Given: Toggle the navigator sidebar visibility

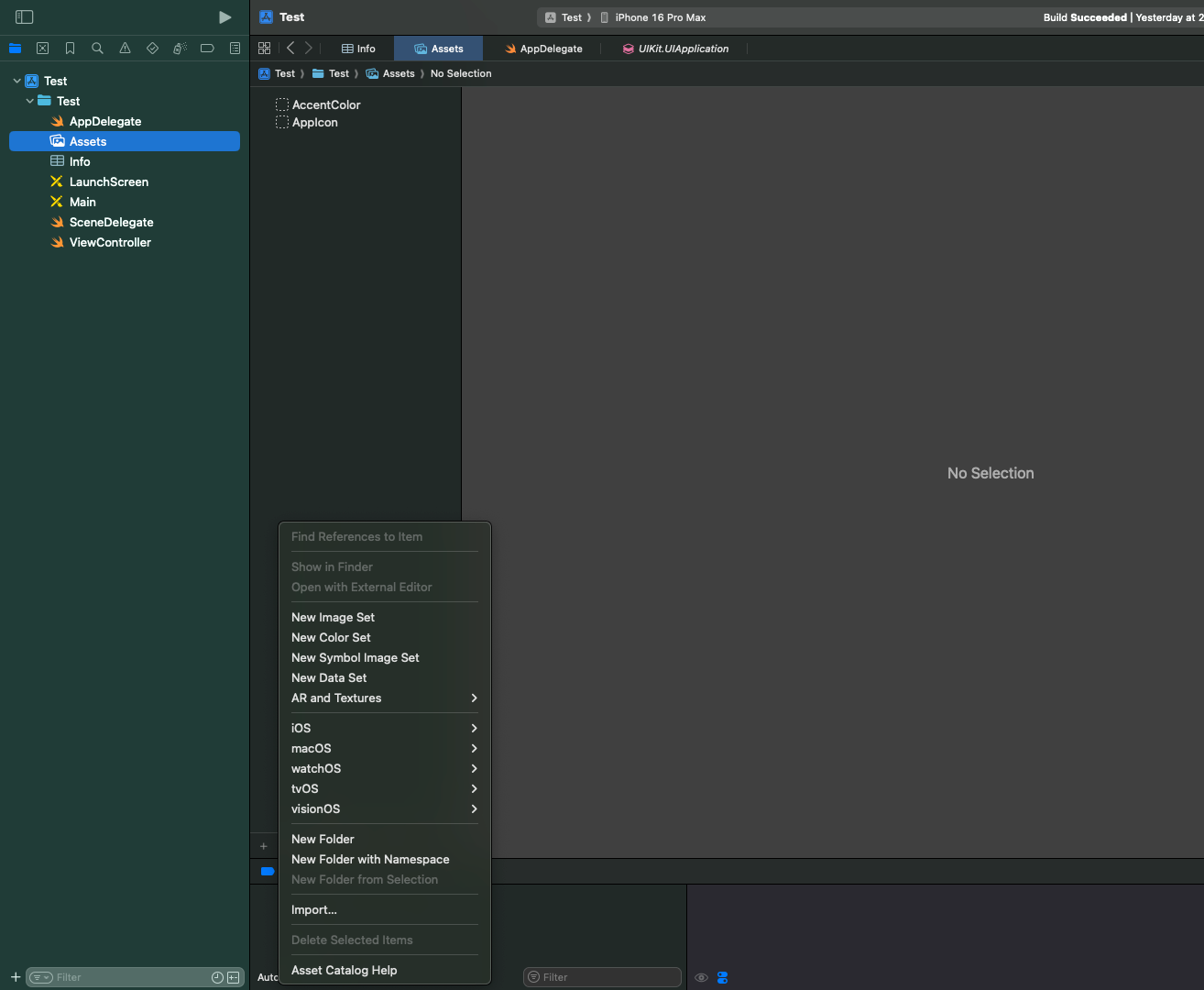Looking at the screenshot, I should tap(25, 17).
